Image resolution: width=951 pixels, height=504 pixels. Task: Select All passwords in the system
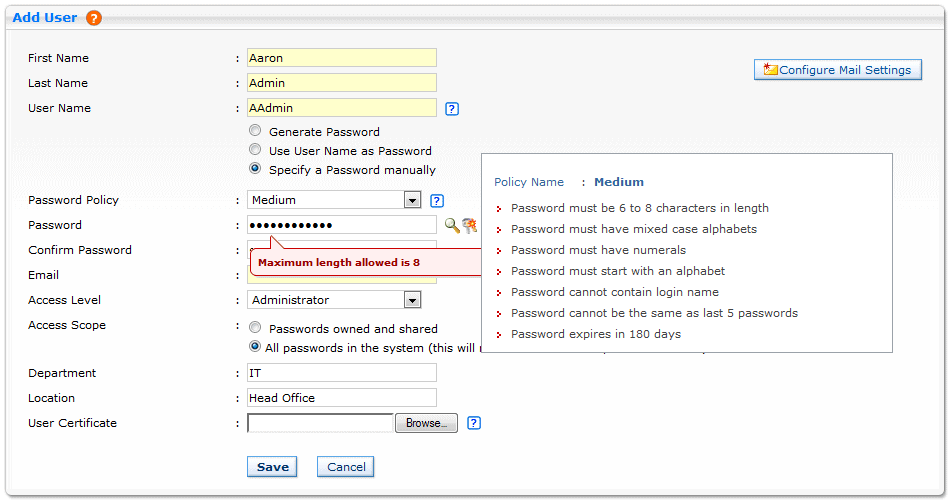coord(255,346)
